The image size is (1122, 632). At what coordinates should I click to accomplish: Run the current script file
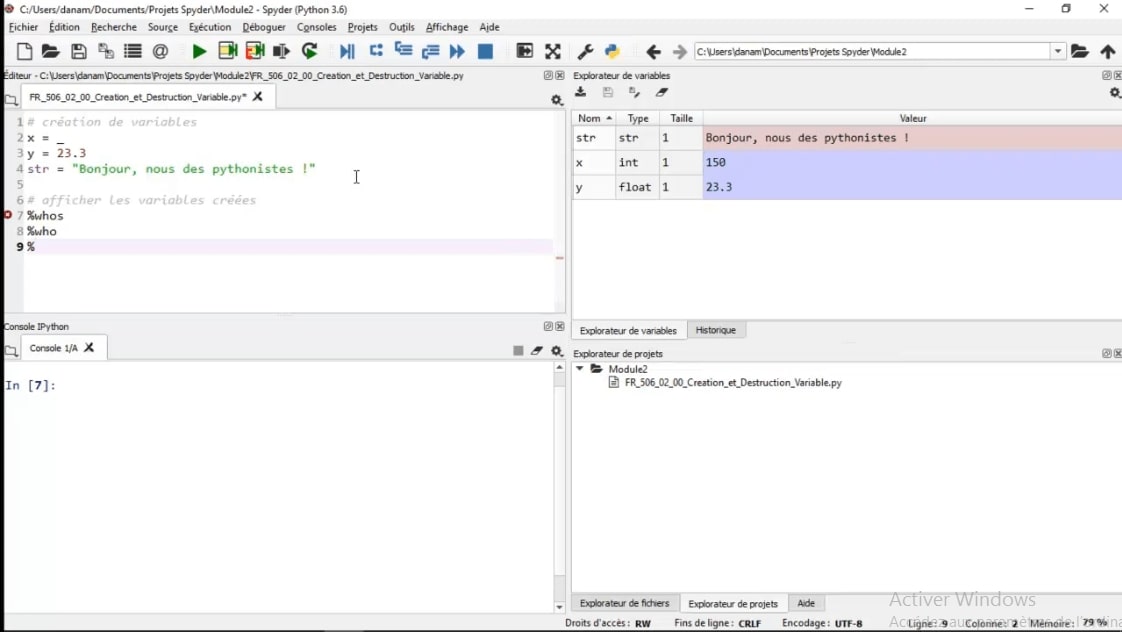tap(199, 51)
